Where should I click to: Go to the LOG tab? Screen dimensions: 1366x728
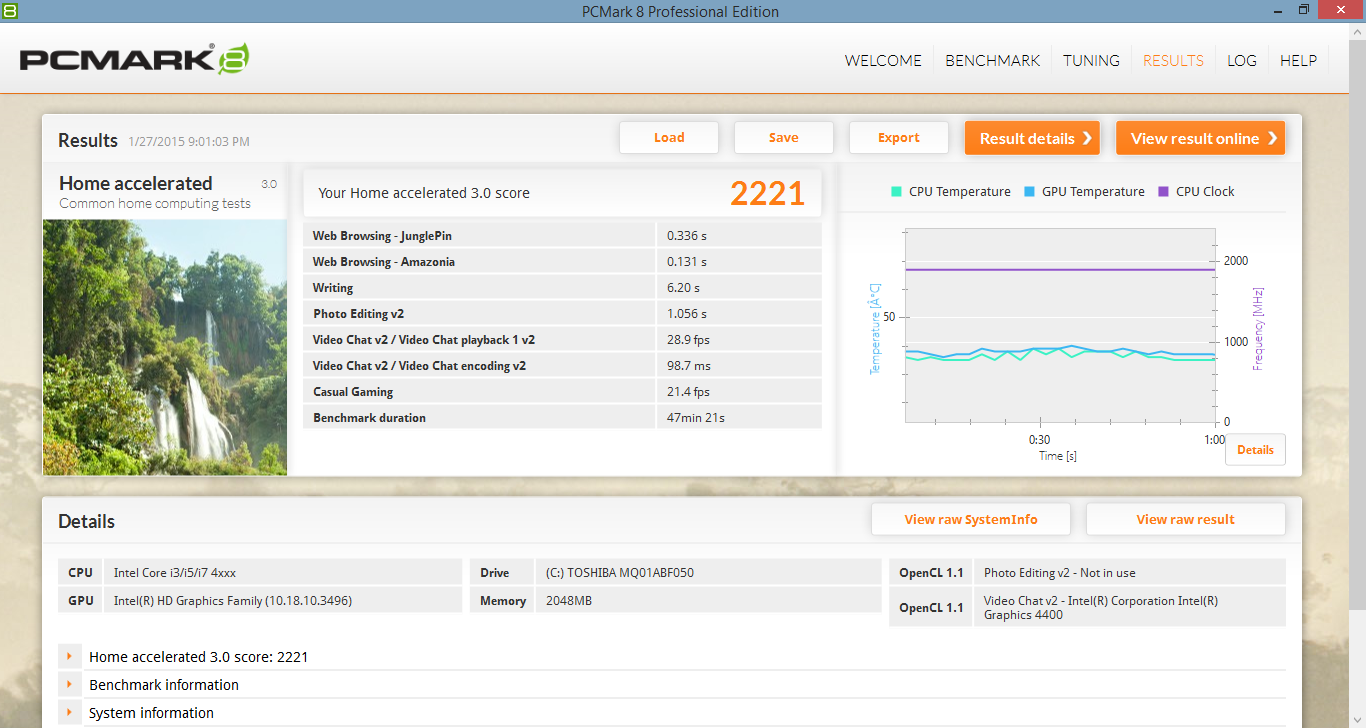click(x=1242, y=60)
